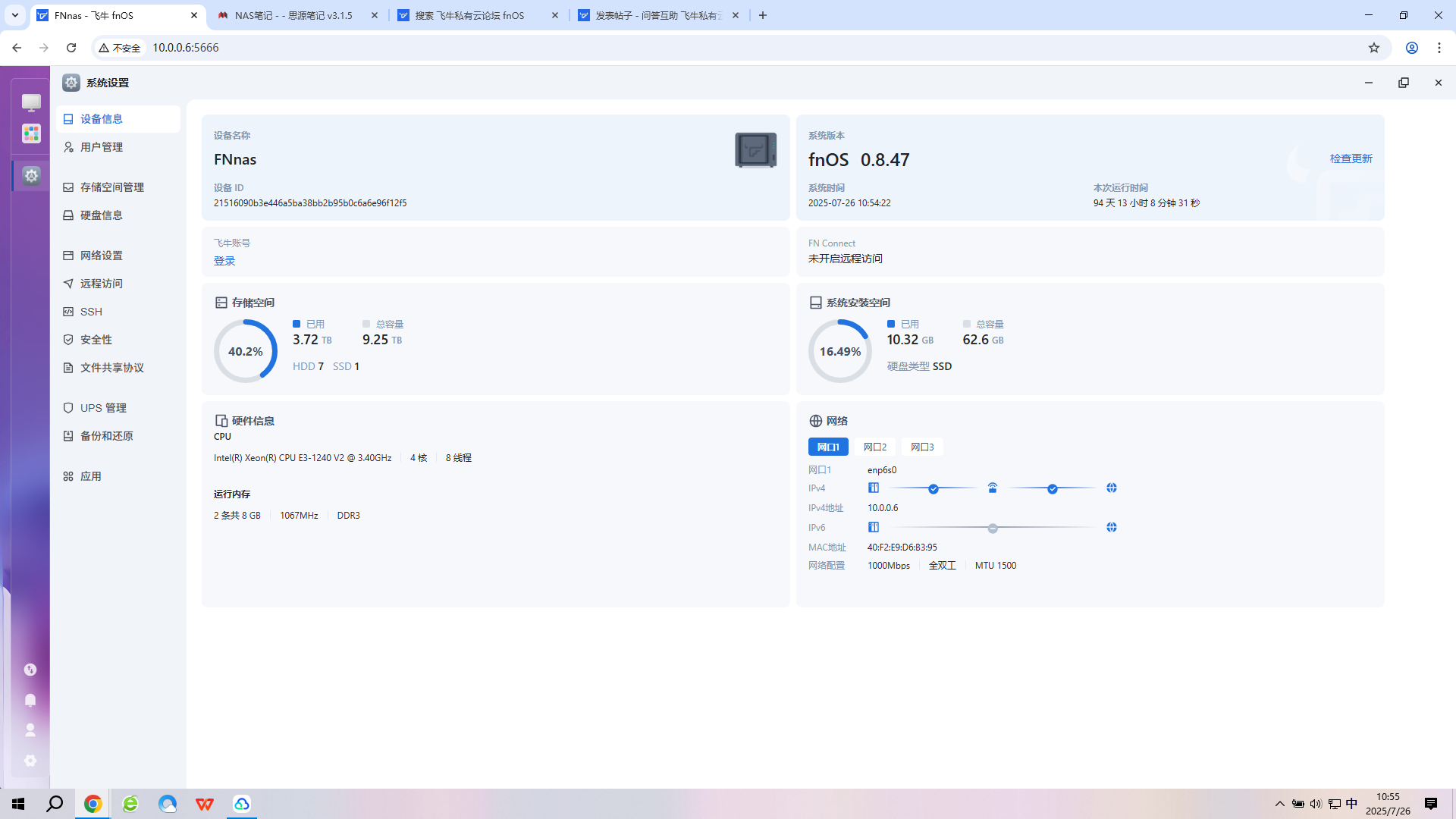The width and height of the screenshot is (1456, 819).
Task: Bookmark this page with the star icon
Action: coord(1374,48)
